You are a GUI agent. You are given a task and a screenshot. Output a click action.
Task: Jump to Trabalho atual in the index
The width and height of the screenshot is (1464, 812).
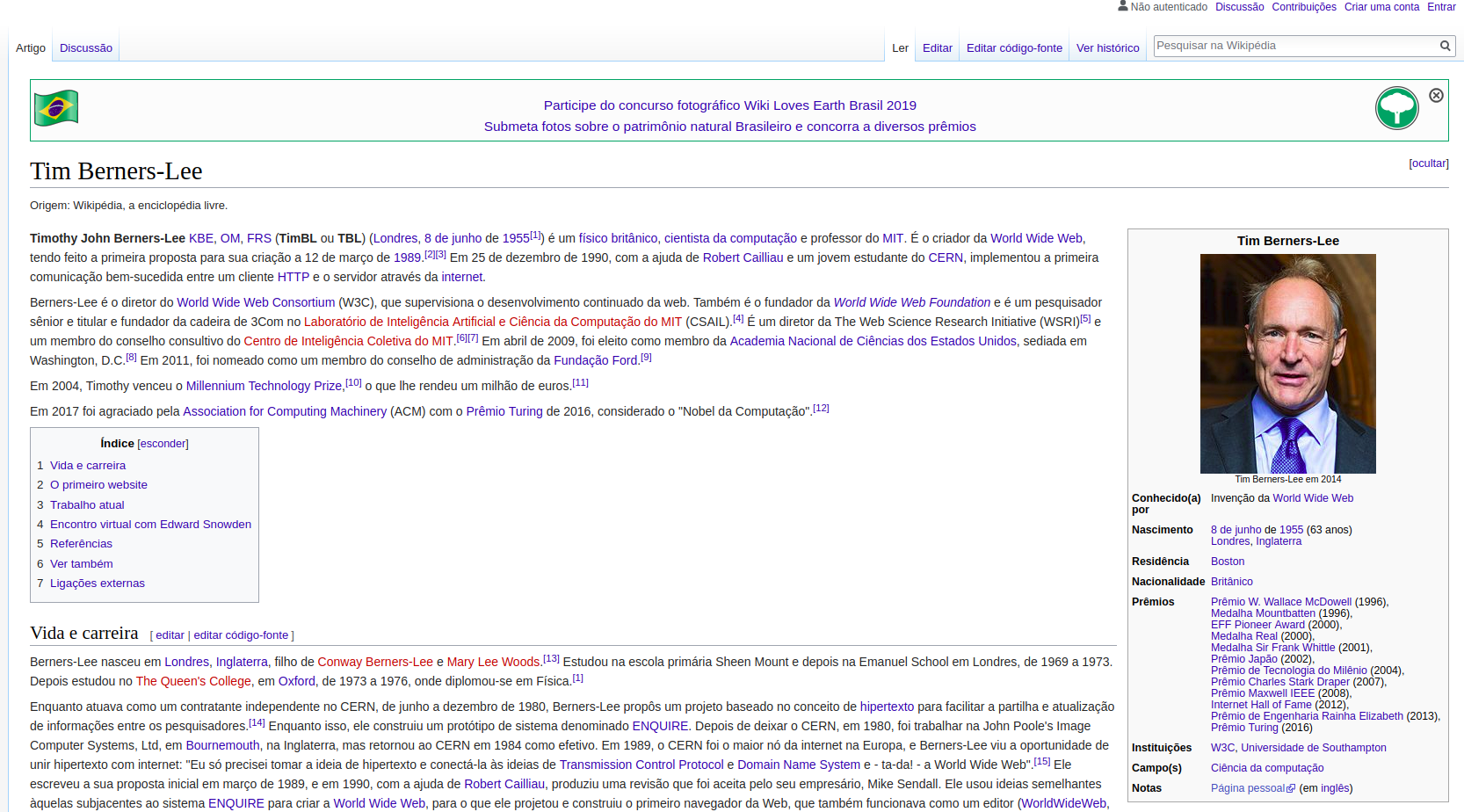pos(87,505)
